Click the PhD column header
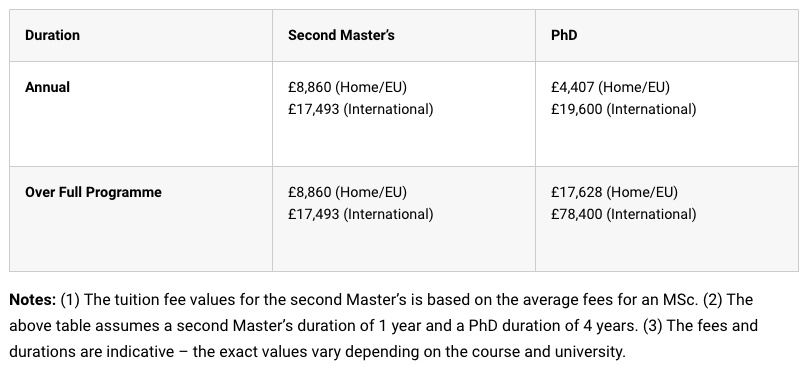 click(564, 35)
